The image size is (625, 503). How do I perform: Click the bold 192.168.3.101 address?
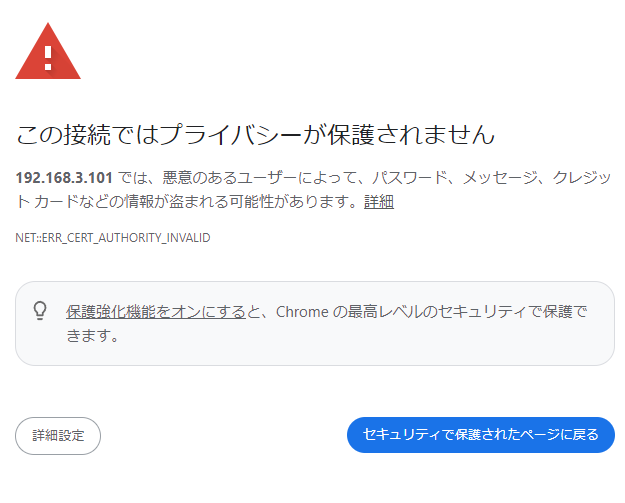point(65,178)
